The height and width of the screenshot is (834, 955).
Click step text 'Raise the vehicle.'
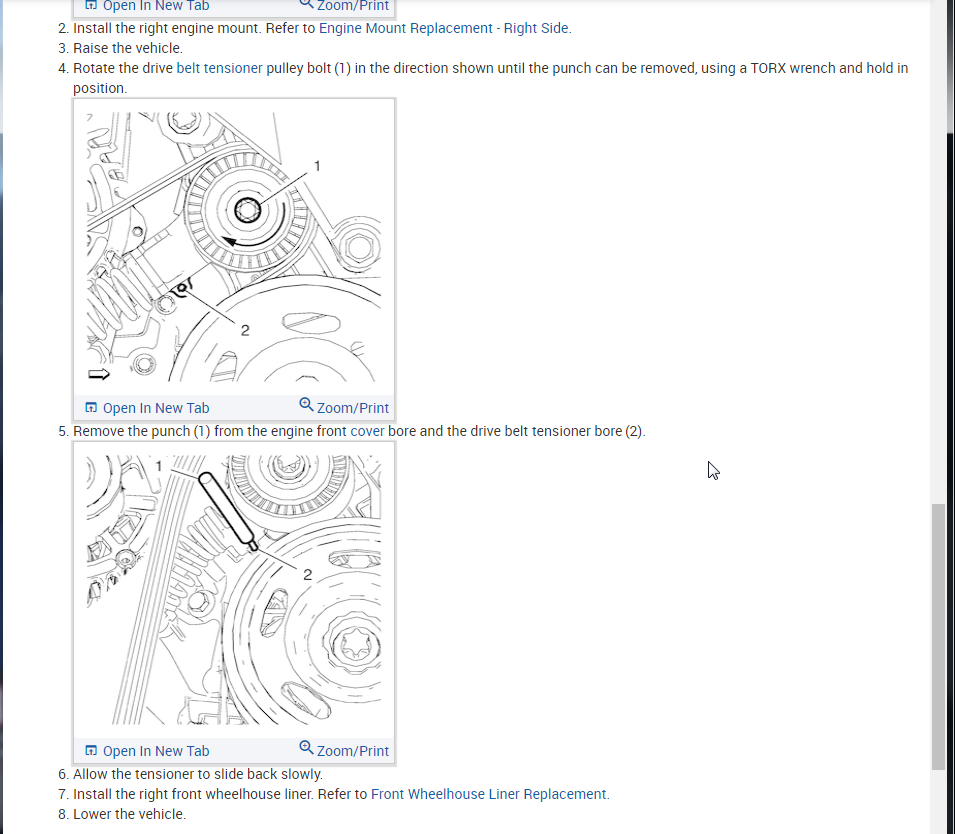coord(127,48)
